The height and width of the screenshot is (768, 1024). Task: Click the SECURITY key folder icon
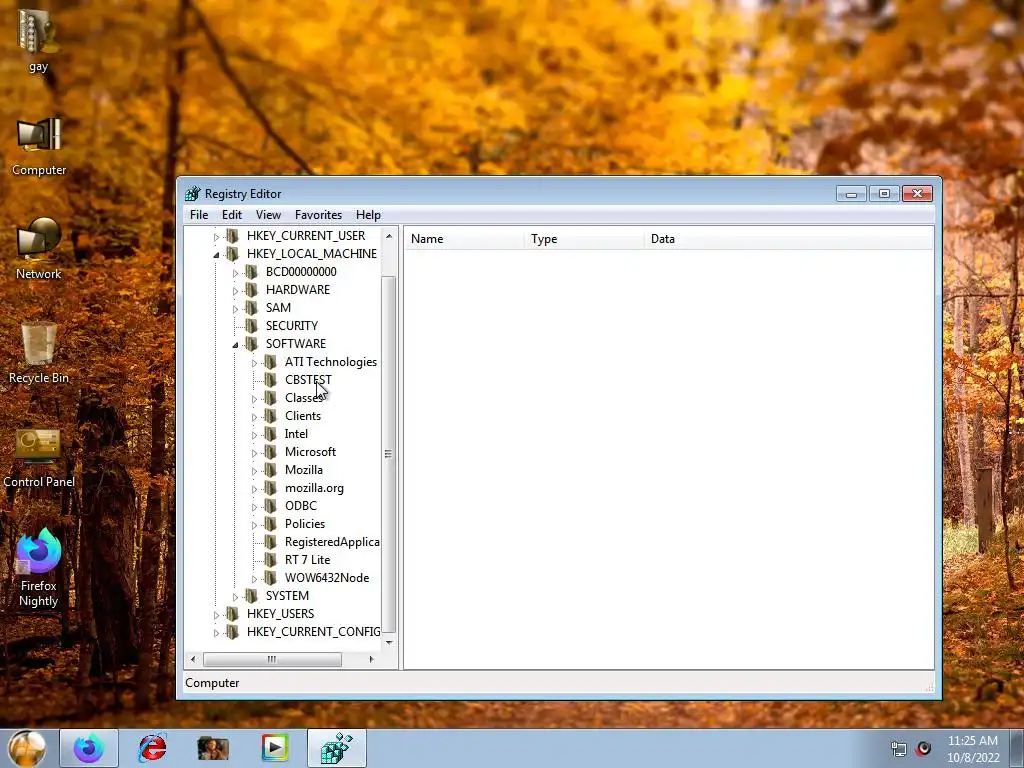(251, 326)
